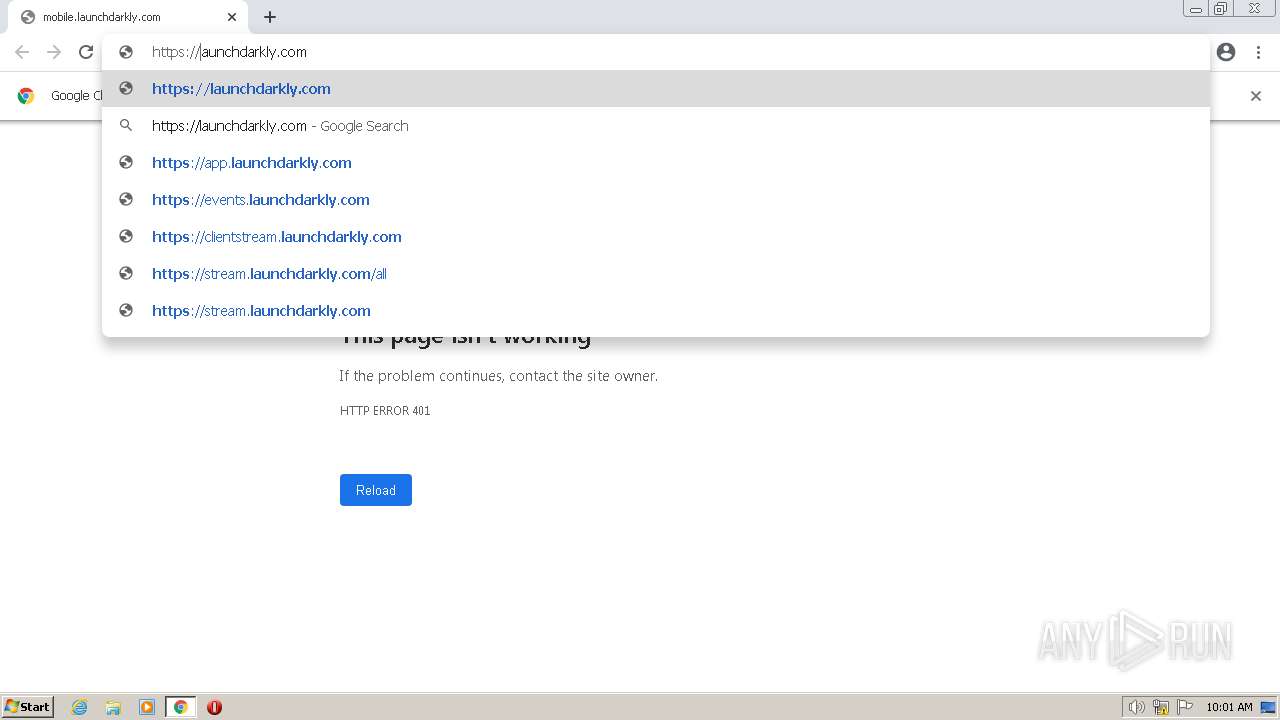
Task: Click the red shield icon in taskbar
Action: point(214,707)
